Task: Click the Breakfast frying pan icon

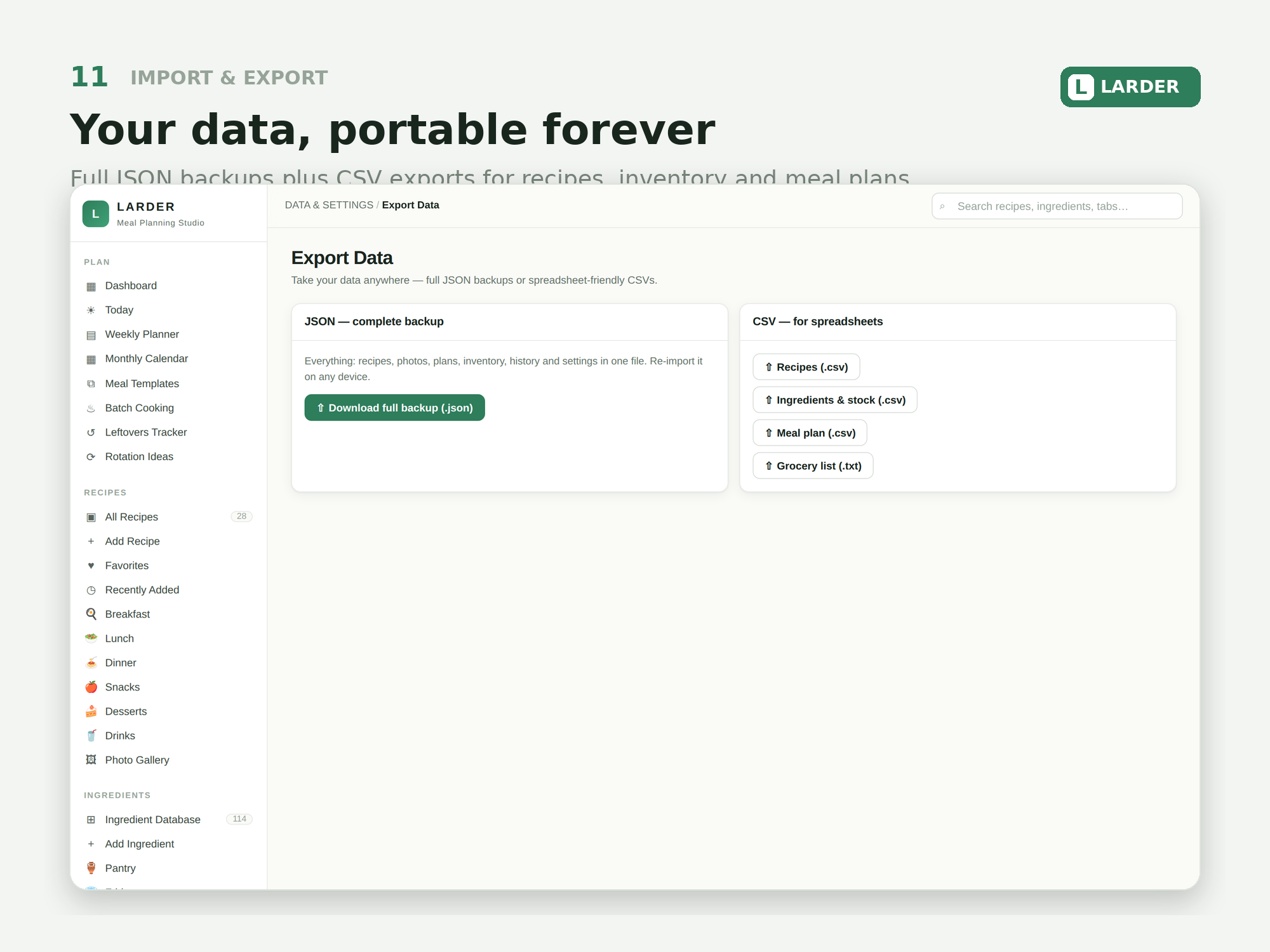Action: click(x=91, y=614)
